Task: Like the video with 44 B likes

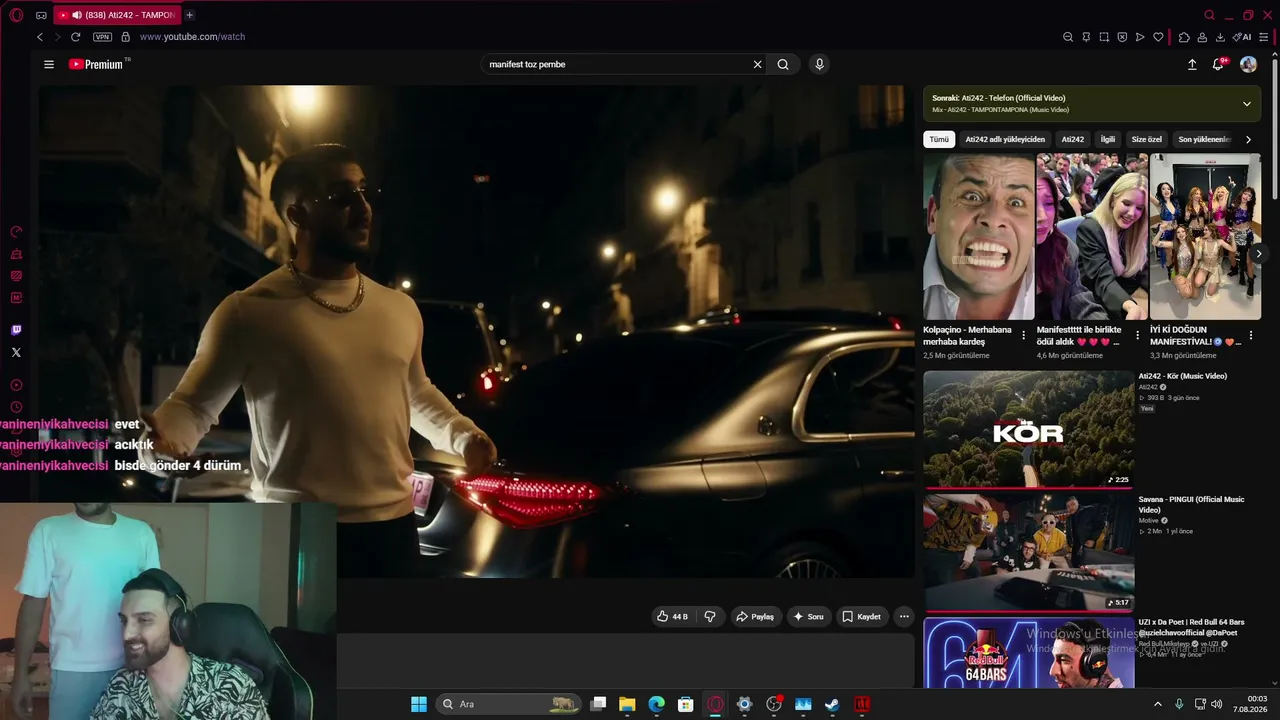Action: 672,617
